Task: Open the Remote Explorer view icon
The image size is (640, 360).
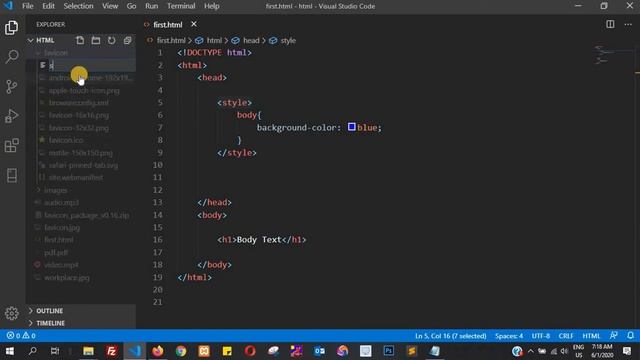Action: pos(11,175)
